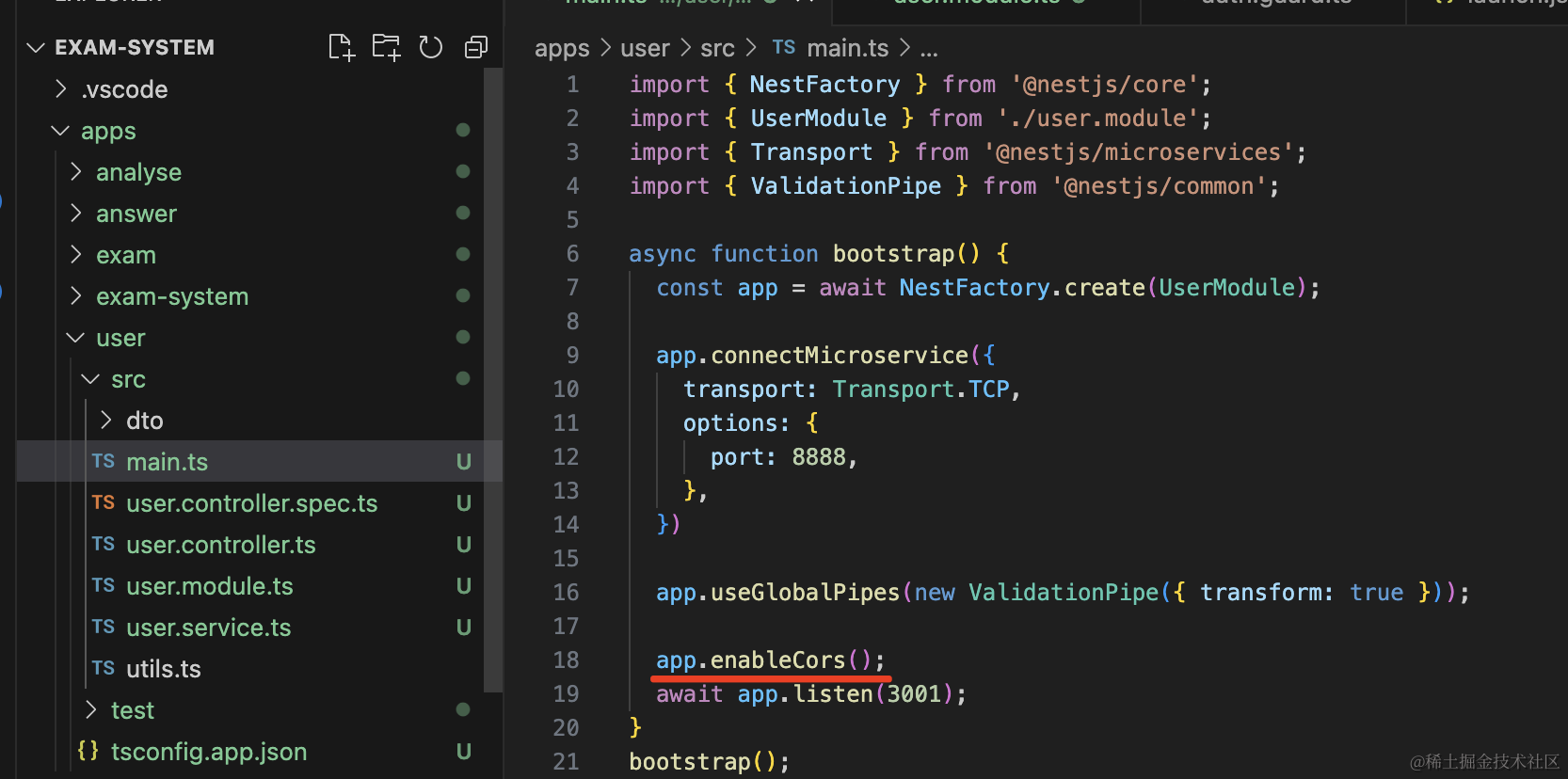
Task: Open the TS icon of main.ts in the tree
Action: 104,461
